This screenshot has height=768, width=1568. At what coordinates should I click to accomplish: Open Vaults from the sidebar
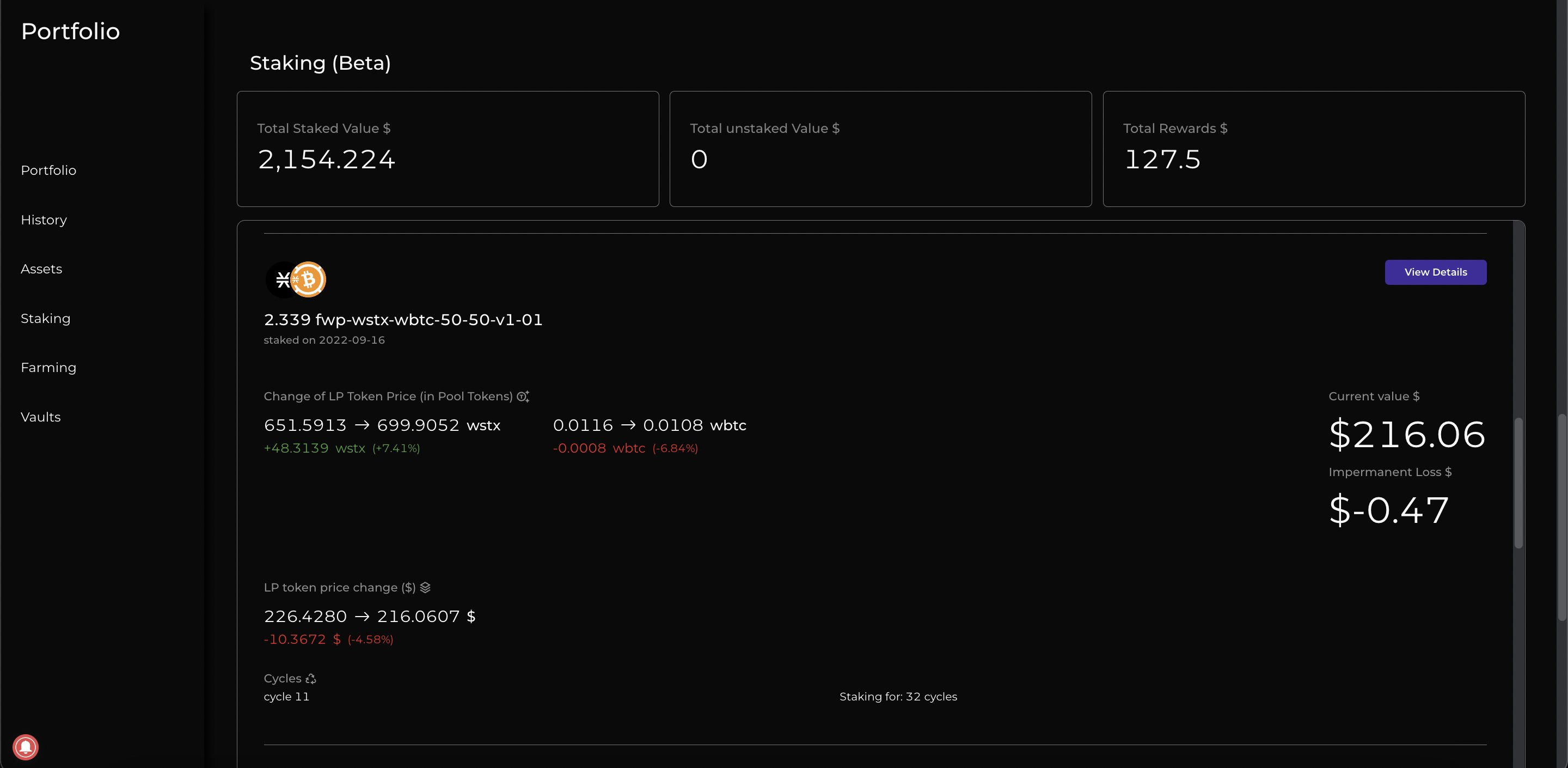pyautogui.click(x=41, y=417)
